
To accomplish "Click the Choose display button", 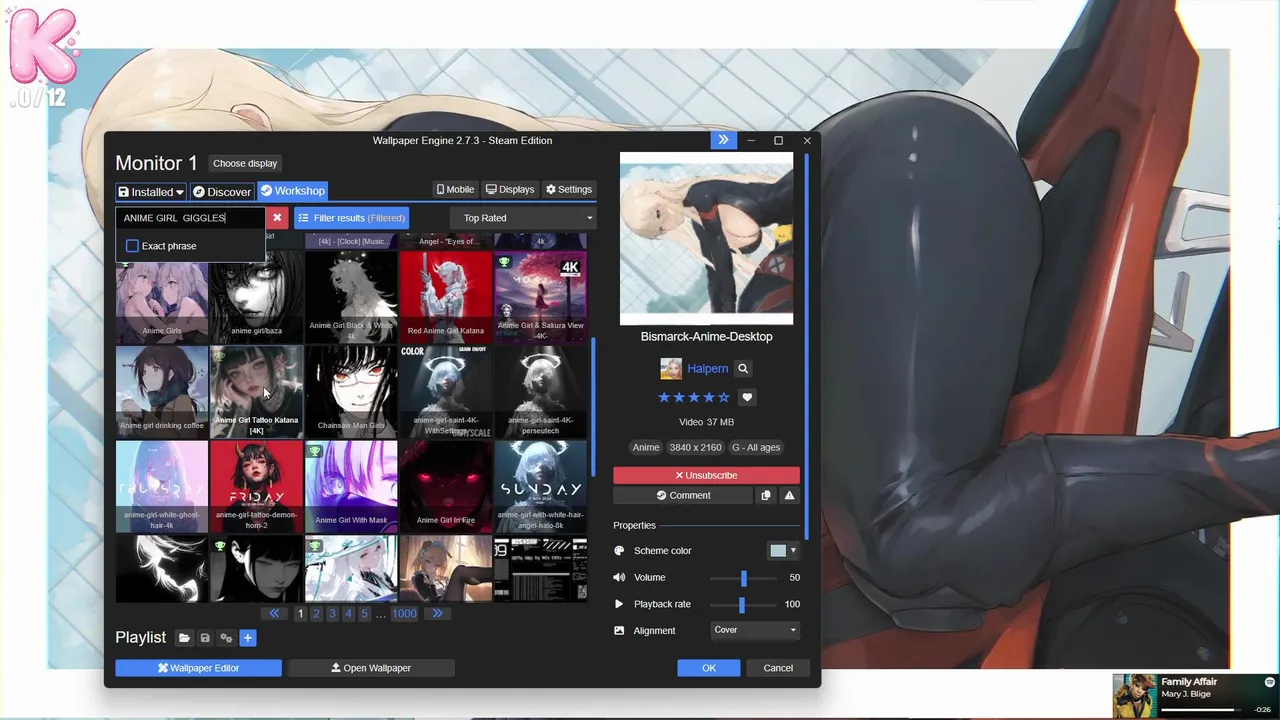I will 245,163.
